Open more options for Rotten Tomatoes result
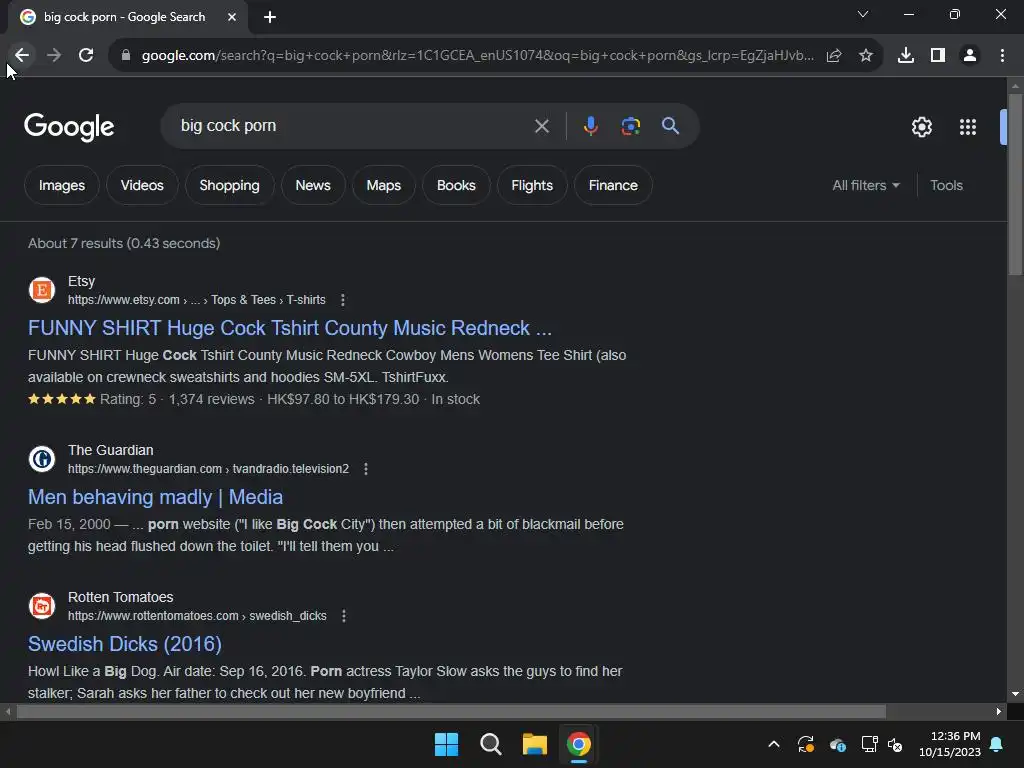The height and width of the screenshot is (768, 1024). (x=344, y=616)
